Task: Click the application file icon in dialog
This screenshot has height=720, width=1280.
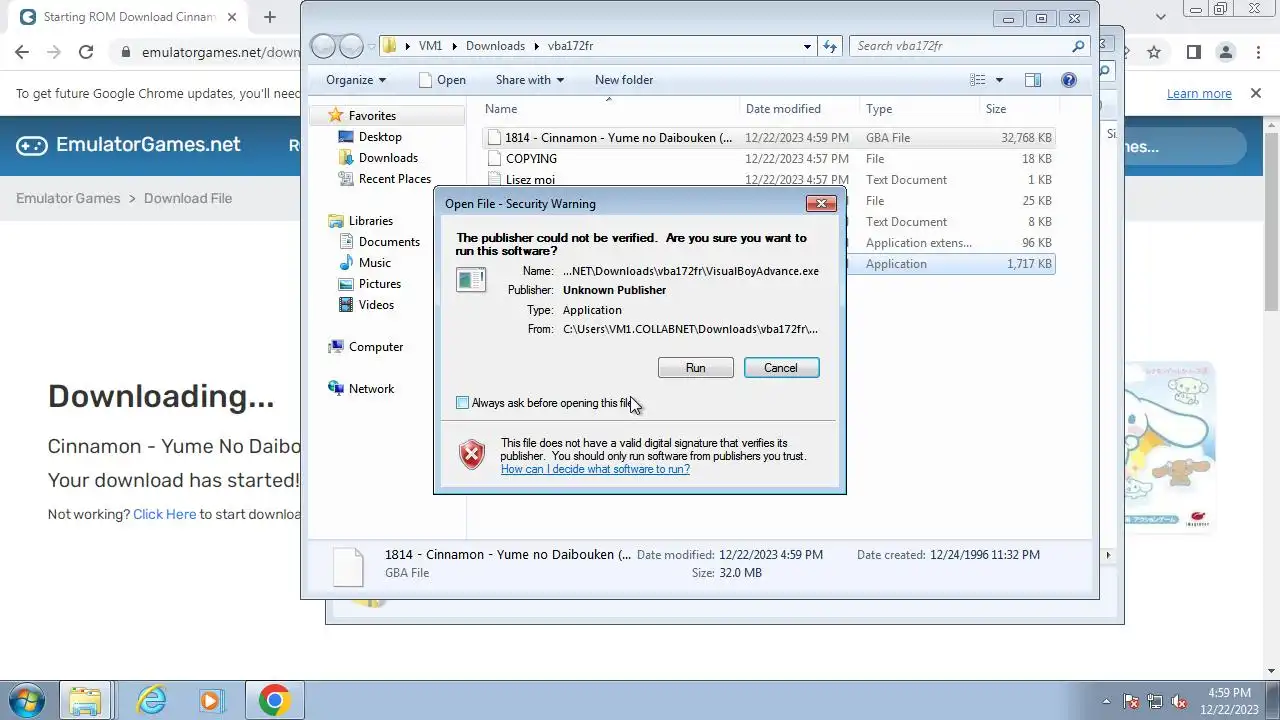Action: (x=471, y=280)
